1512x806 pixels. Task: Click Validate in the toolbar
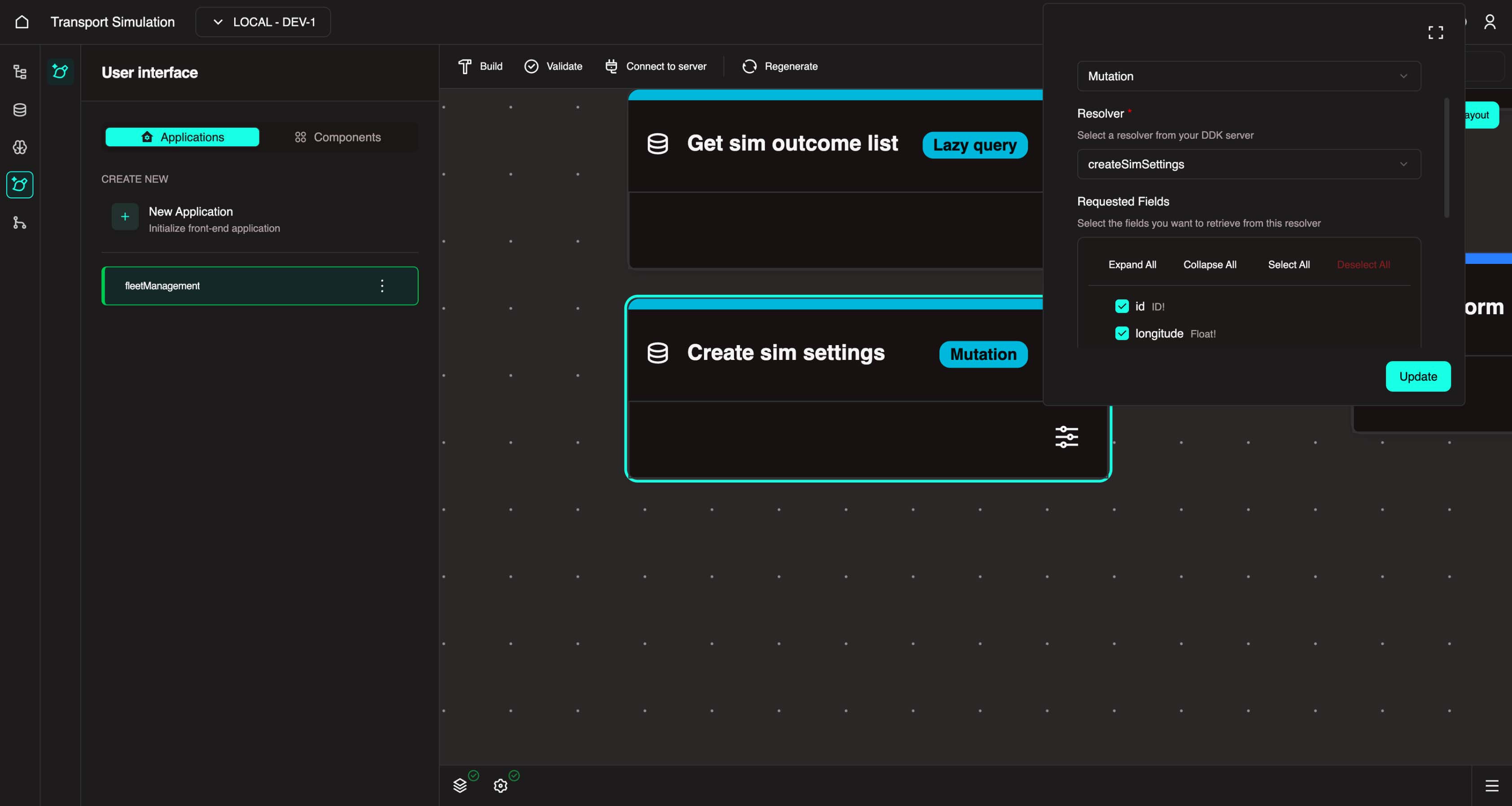pyautogui.click(x=553, y=66)
